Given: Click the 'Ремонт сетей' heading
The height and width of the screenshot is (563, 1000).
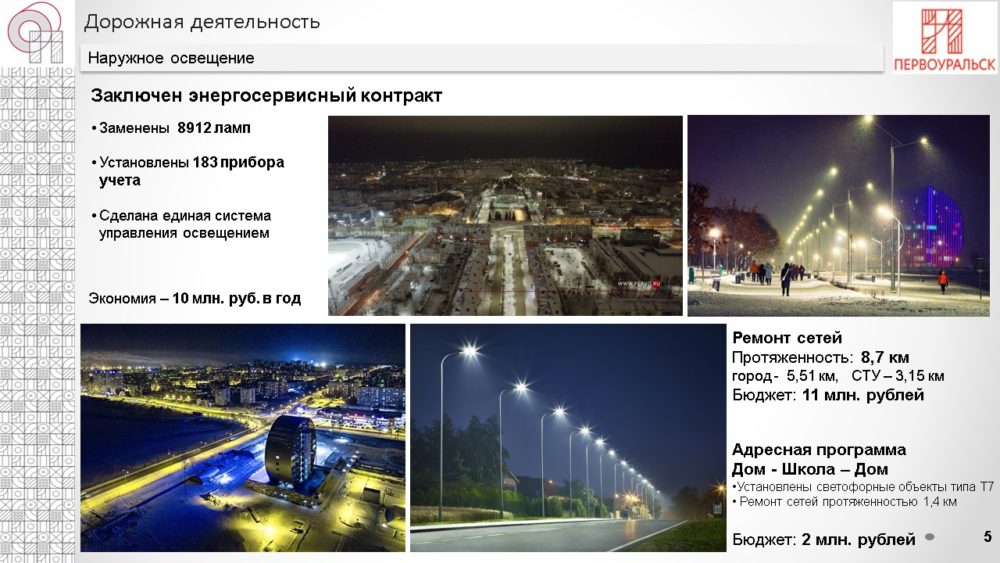Looking at the screenshot, I should pyautogui.click(x=787, y=338).
